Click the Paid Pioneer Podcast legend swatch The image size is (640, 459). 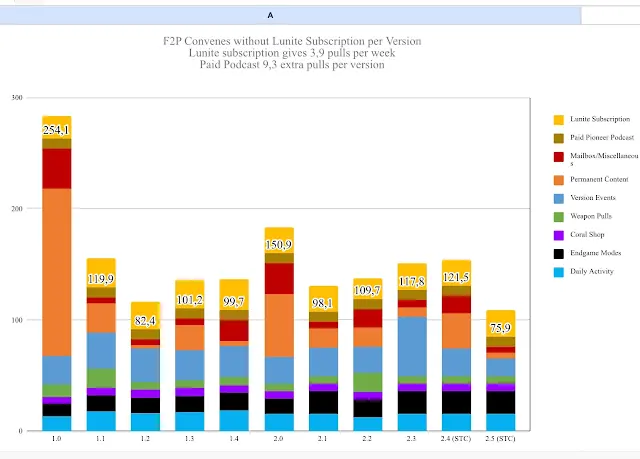[x=559, y=138]
